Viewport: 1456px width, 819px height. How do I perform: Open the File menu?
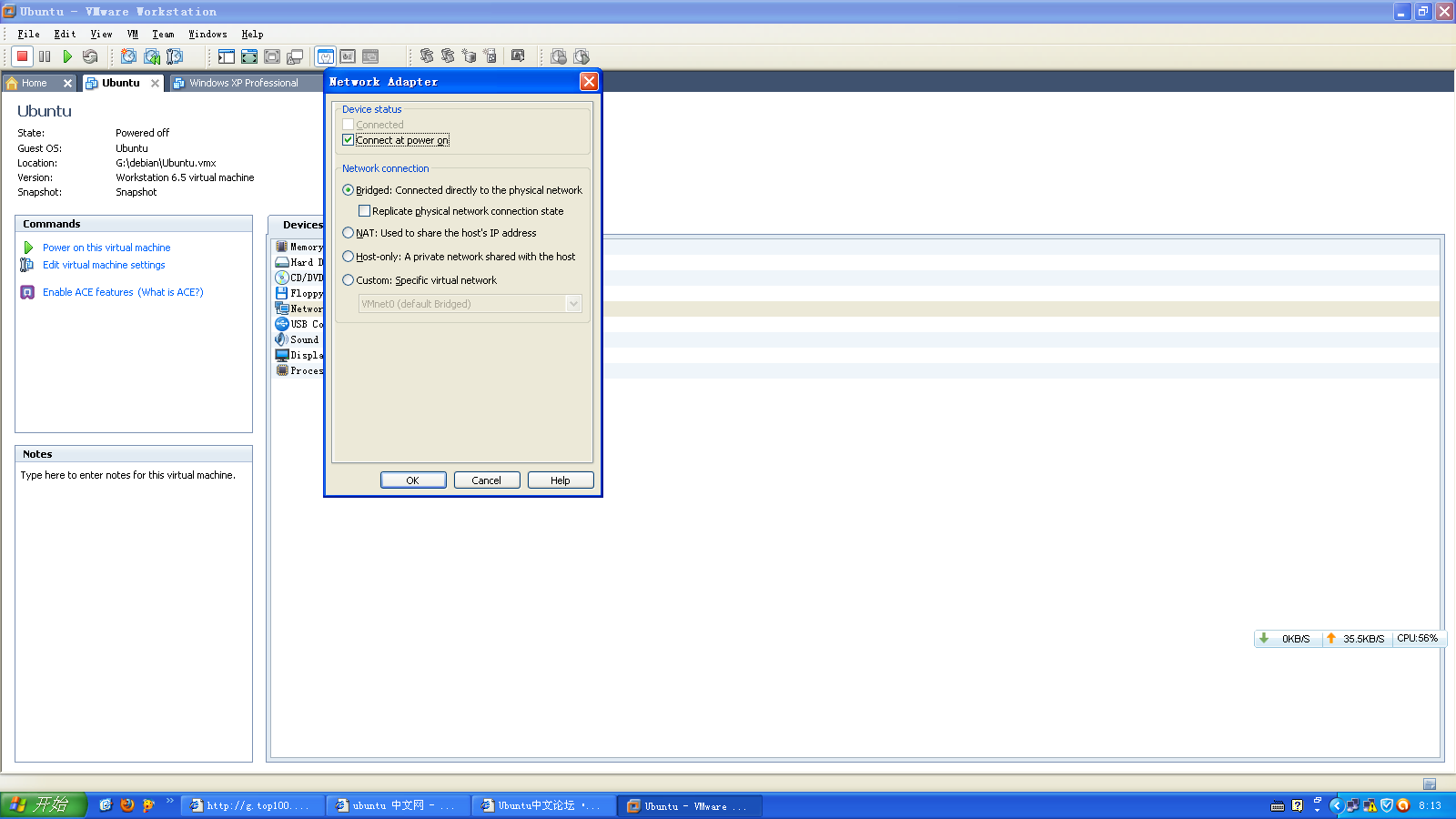(29, 35)
